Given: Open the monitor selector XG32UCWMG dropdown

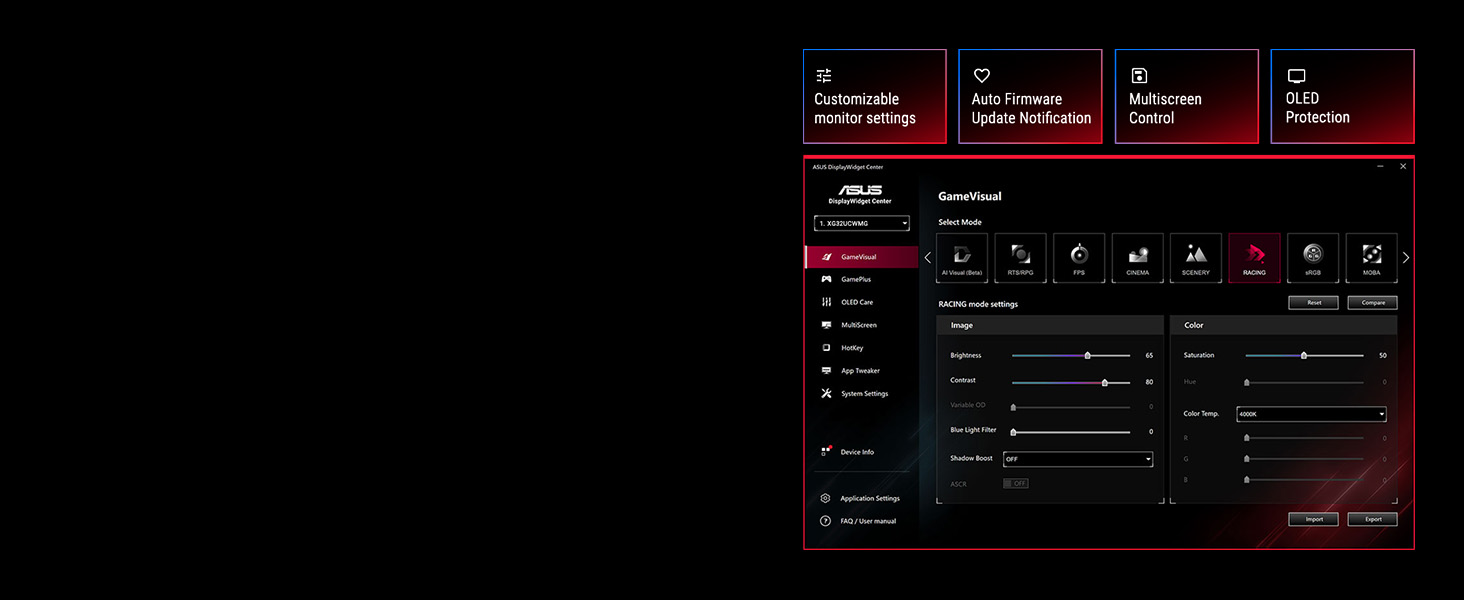Looking at the screenshot, I should coord(862,223).
